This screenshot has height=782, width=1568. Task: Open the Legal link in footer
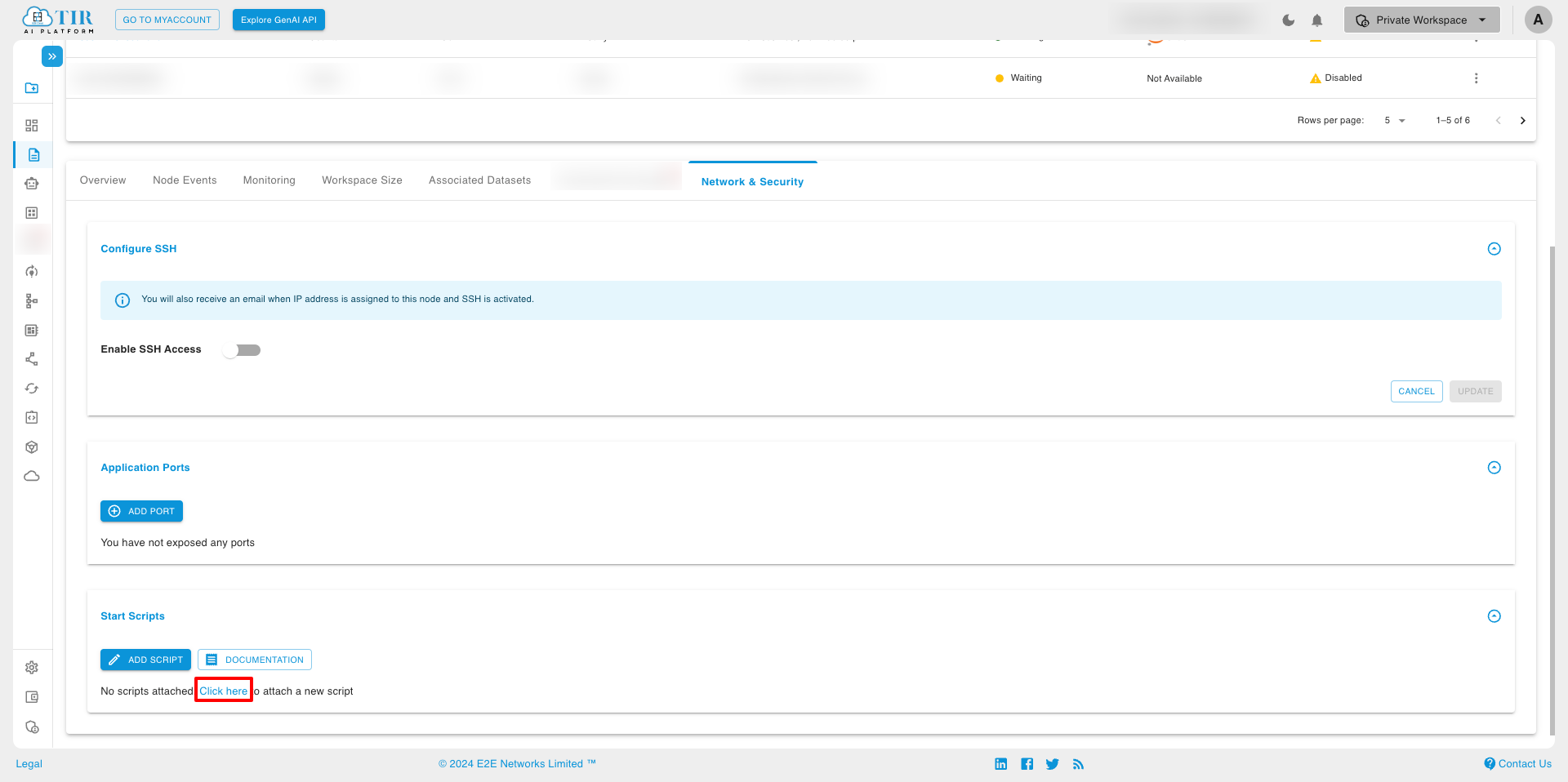pos(29,764)
